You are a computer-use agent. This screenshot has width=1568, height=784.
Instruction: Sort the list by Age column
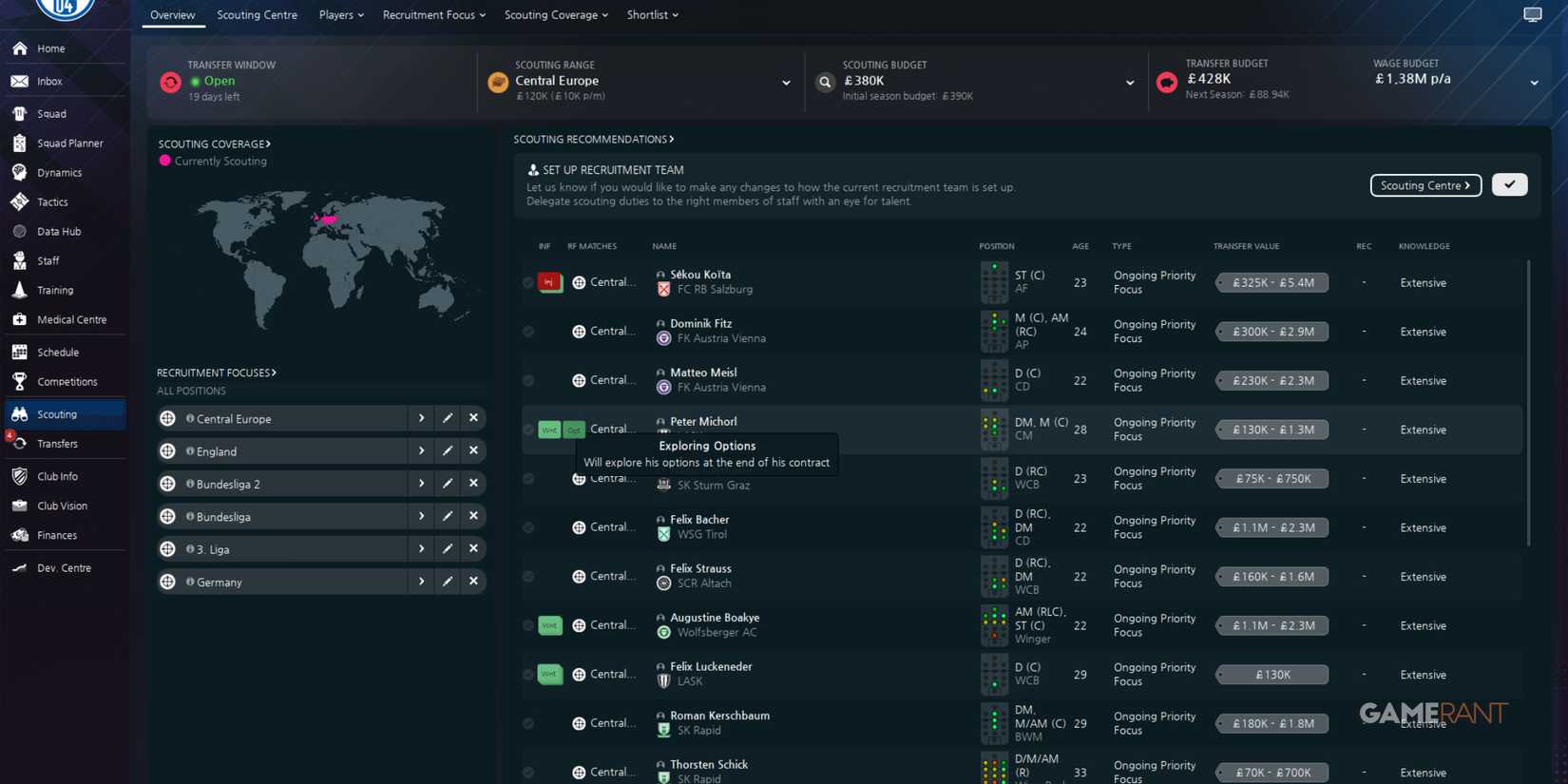[x=1080, y=246]
